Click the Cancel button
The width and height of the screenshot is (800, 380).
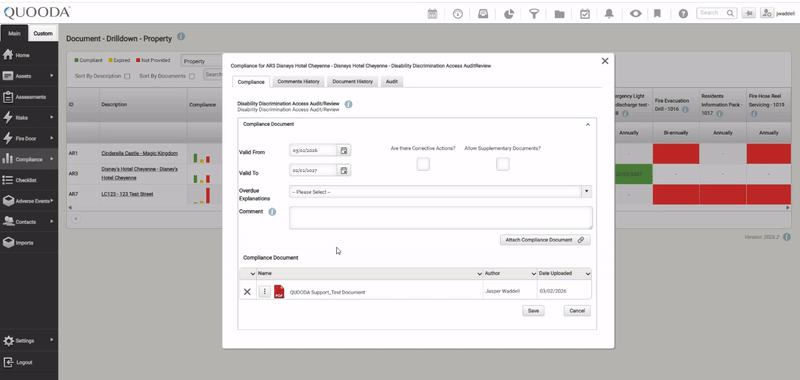point(577,311)
